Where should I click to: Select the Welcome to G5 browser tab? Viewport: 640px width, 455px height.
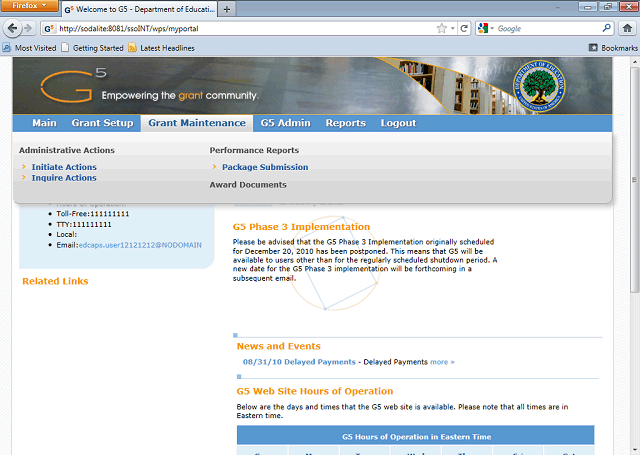[140, 9]
